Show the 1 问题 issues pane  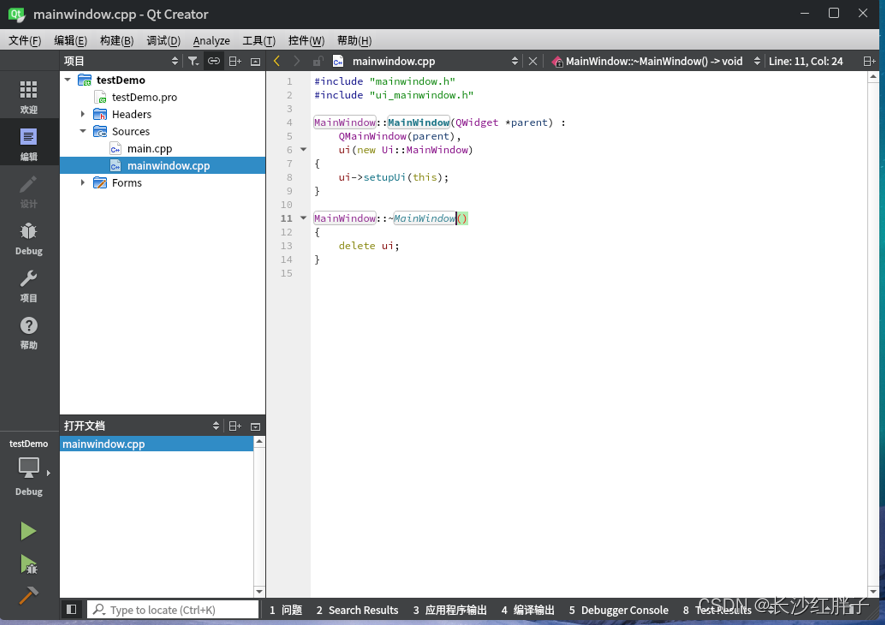286,610
